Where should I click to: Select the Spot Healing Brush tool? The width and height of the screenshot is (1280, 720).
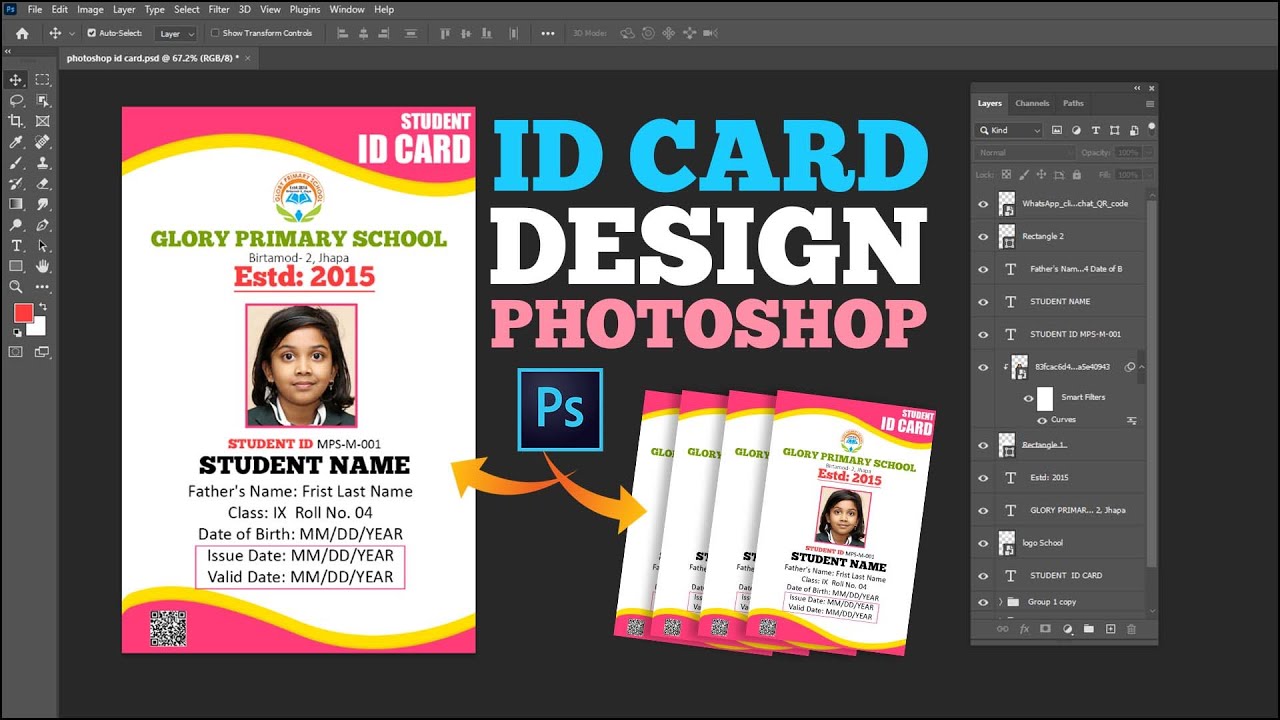click(43, 142)
